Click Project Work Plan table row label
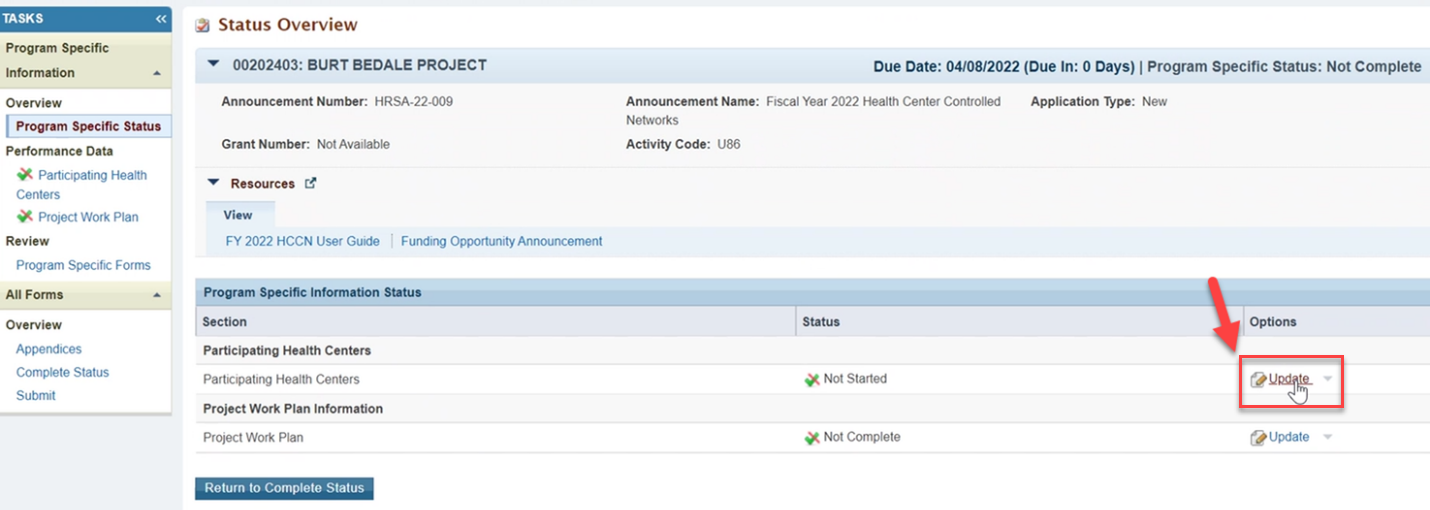This screenshot has height=510, width=1430. coord(253,437)
